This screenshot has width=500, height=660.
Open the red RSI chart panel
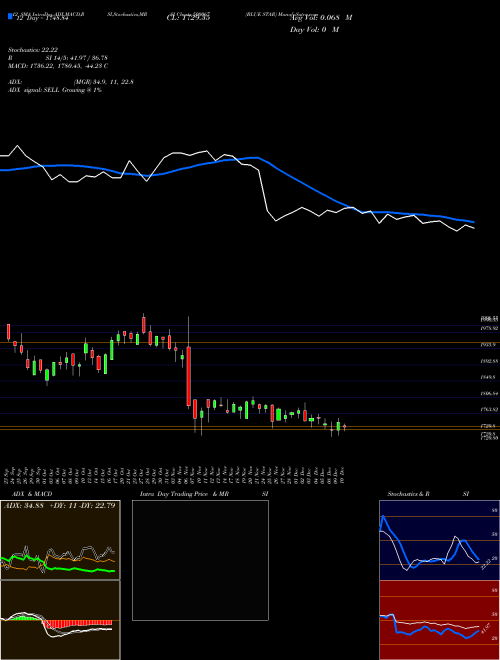(x=439, y=620)
